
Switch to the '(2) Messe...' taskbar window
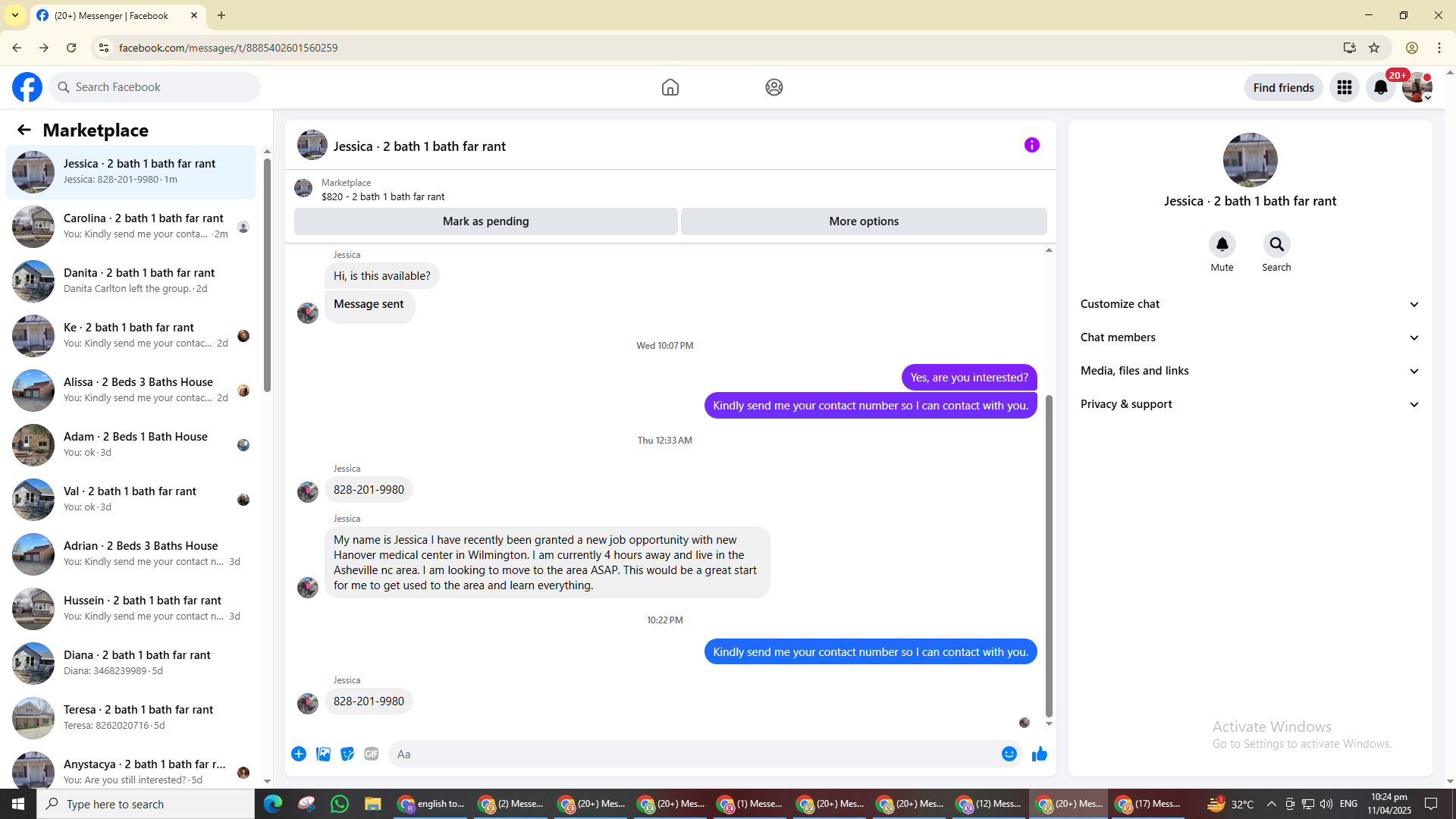pos(511,804)
